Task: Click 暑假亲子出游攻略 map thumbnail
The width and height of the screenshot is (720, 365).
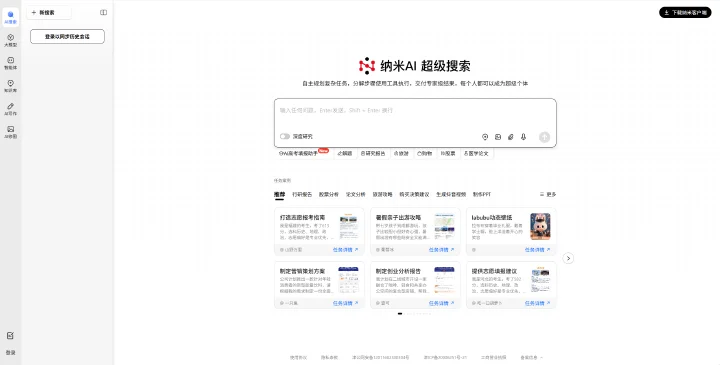Action: [x=444, y=226]
